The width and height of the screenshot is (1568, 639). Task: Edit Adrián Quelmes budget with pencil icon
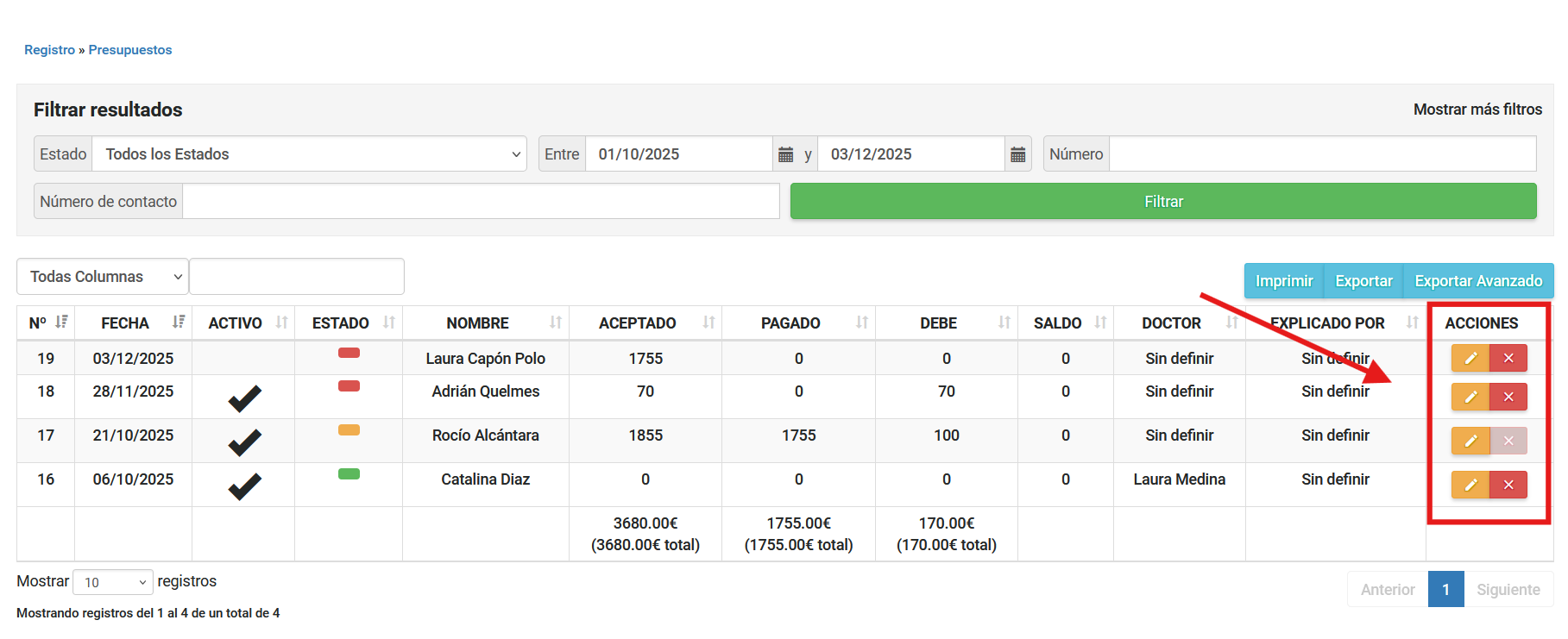coord(1470,397)
